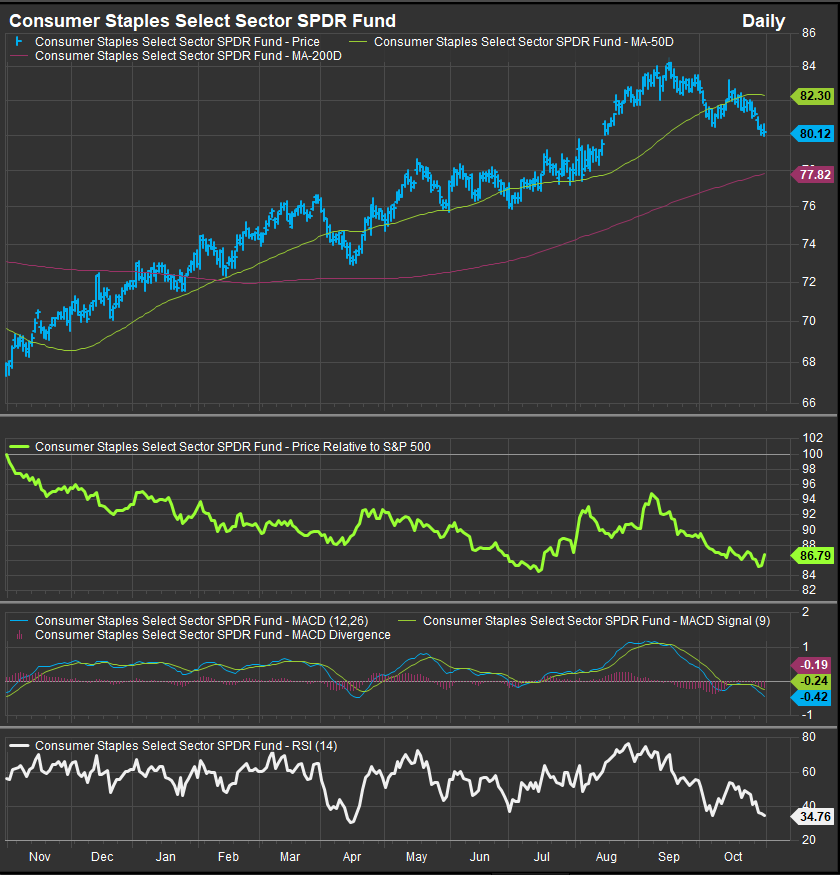Click the 'Apr' month label

[x=352, y=857]
